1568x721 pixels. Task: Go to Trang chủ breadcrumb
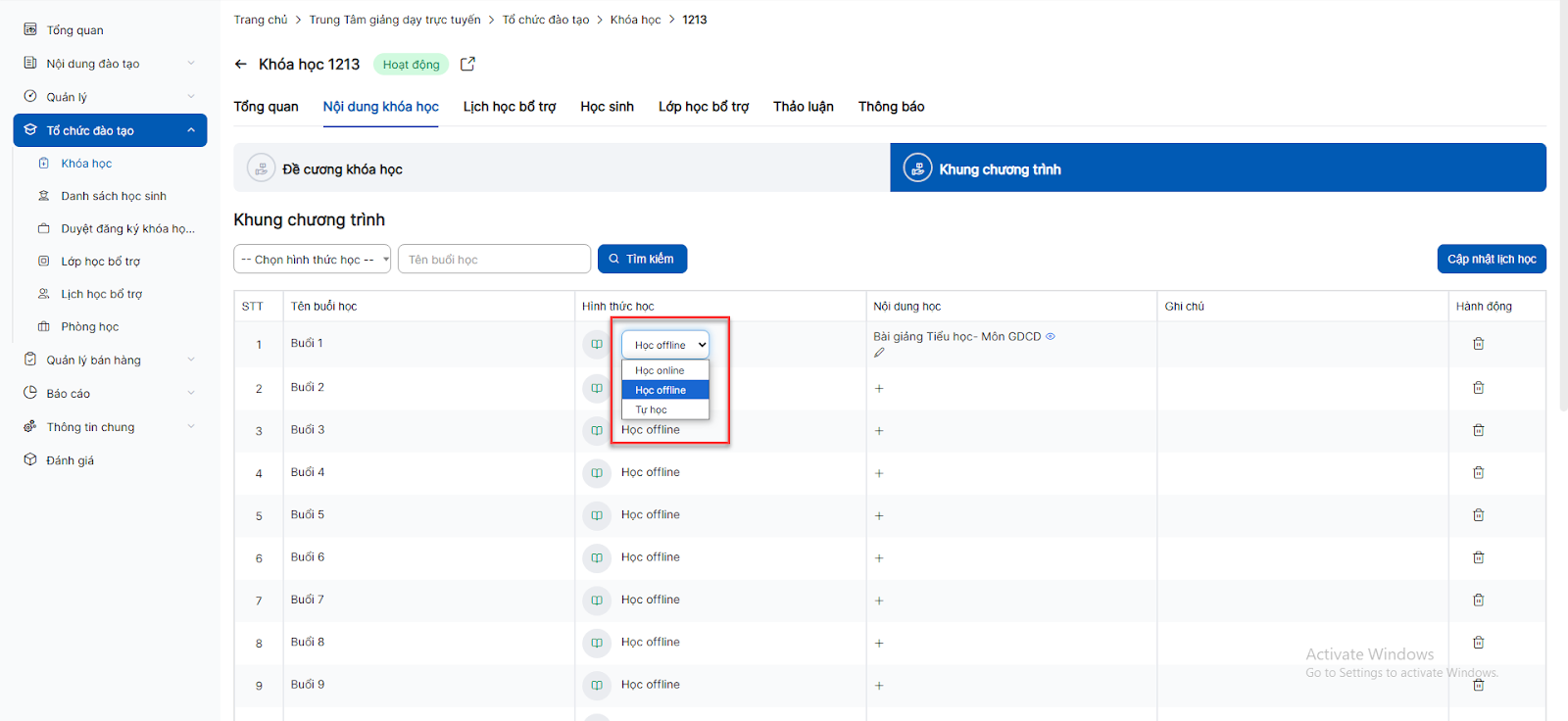(x=261, y=20)
